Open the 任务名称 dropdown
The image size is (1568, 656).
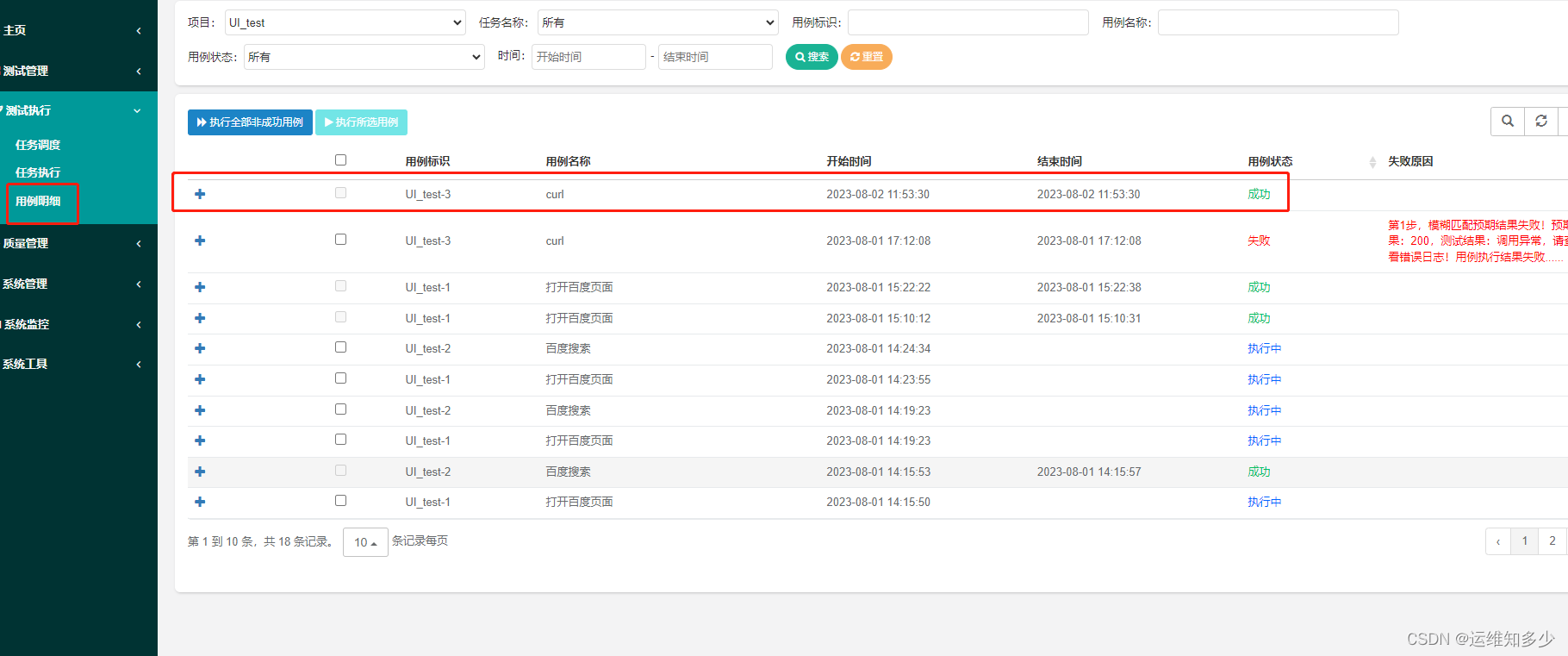(x=657, y=22)
